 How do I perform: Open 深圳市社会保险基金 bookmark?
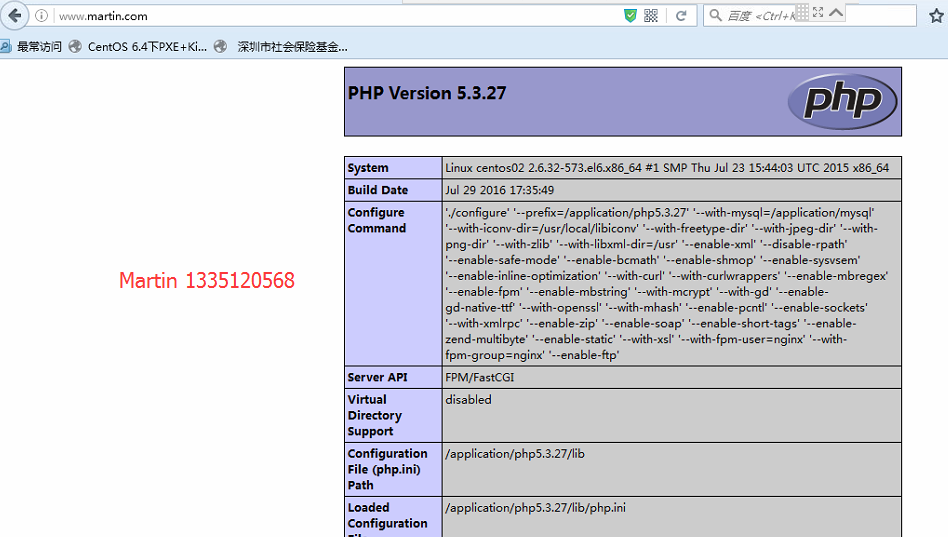[x=292, y=47]
